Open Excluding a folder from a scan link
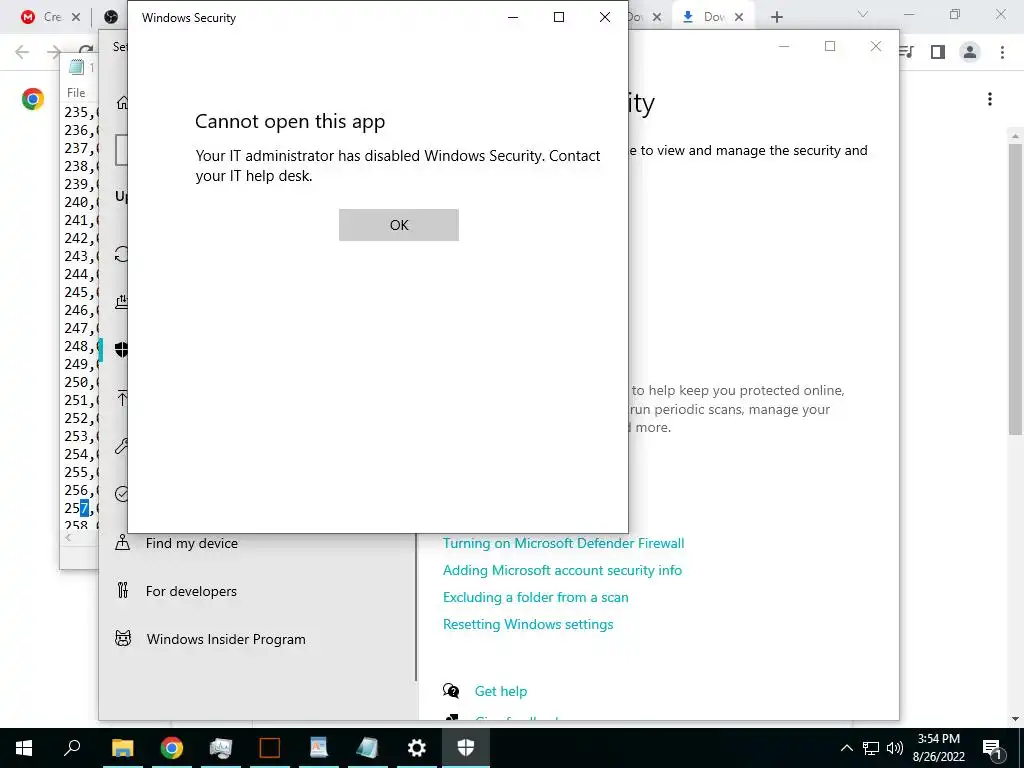Screen dimensions: 1024x768 (536, 597)
